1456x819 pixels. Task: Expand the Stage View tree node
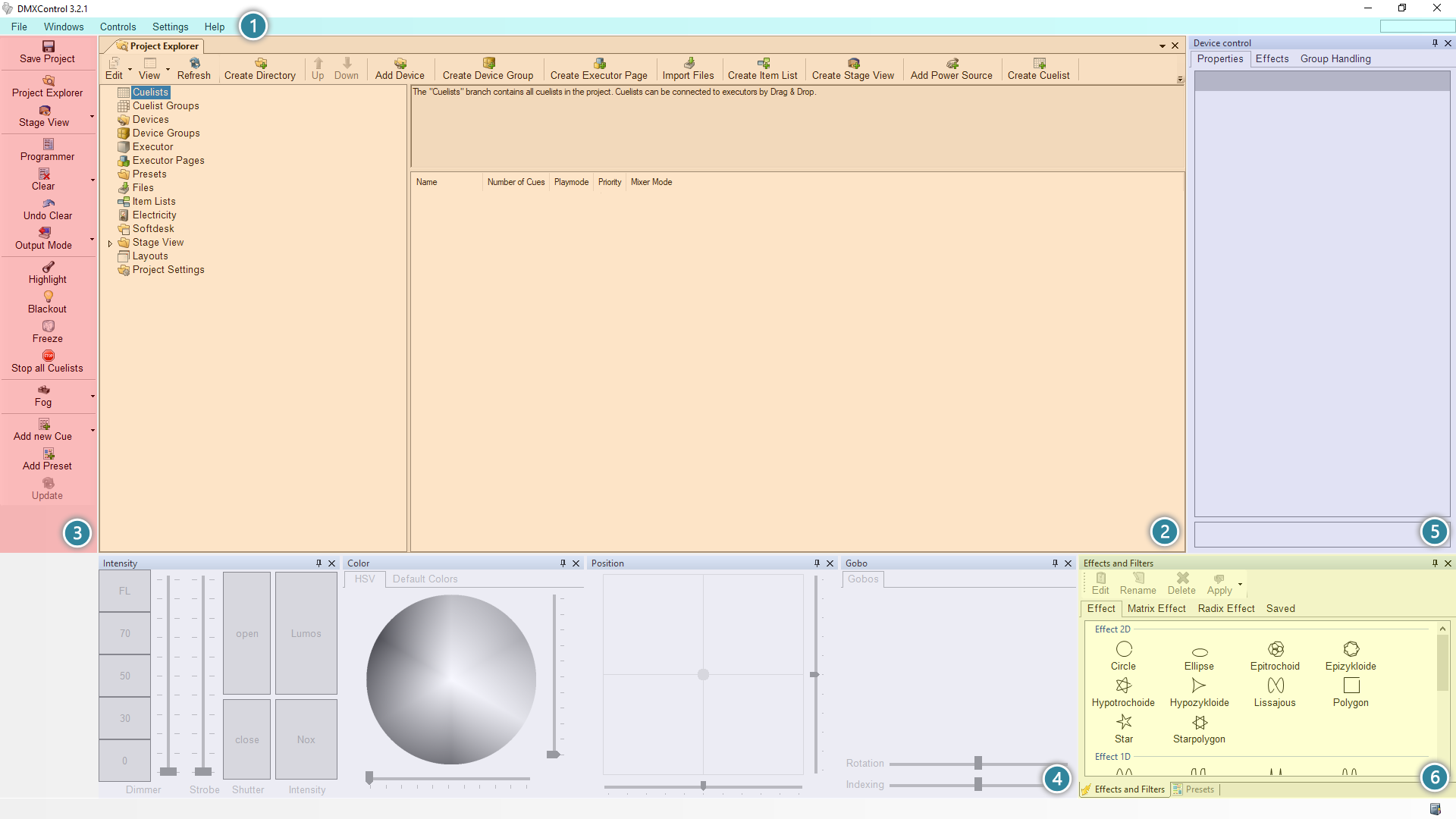click(x=110, y=243)
